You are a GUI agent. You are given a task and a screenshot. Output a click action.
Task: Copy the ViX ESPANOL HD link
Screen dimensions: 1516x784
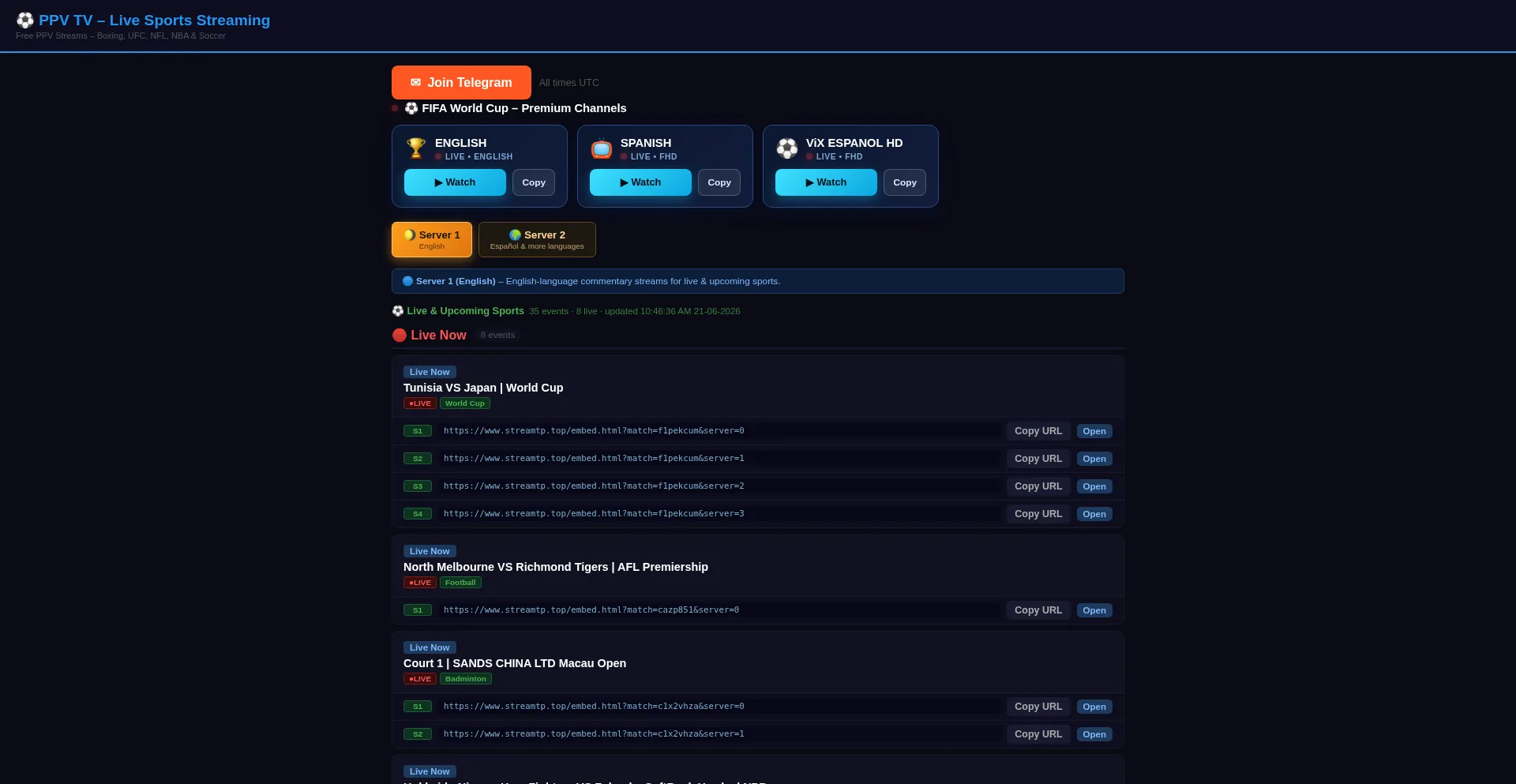click(x=905, y=182)
